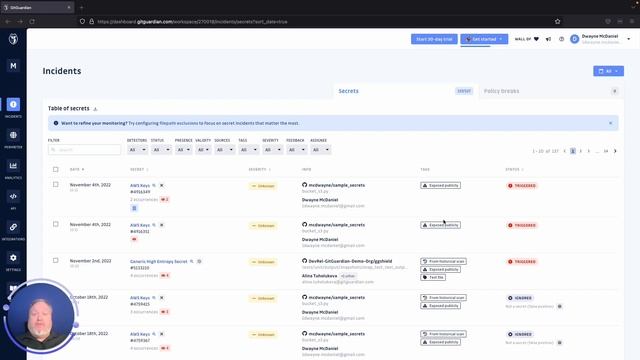This screenshot has height=360, width=640.
Task: Sort table by Severity column
Action: pos(260,169)
